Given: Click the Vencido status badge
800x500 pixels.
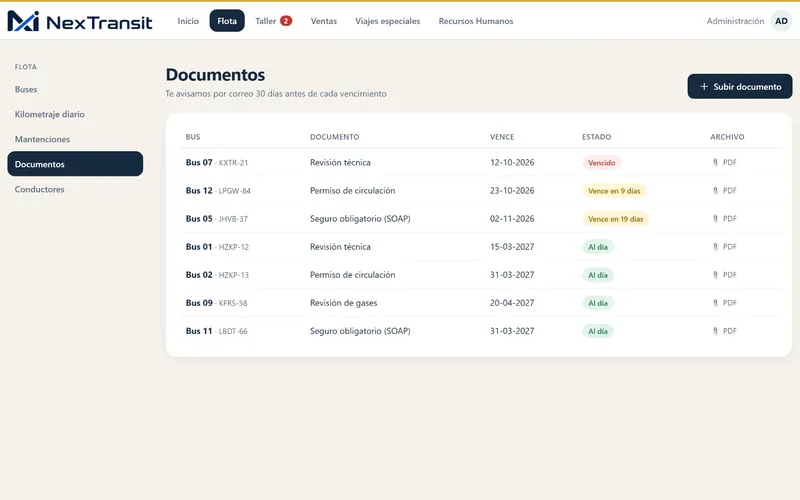Looking at the screenshot, I should (602, 163).
